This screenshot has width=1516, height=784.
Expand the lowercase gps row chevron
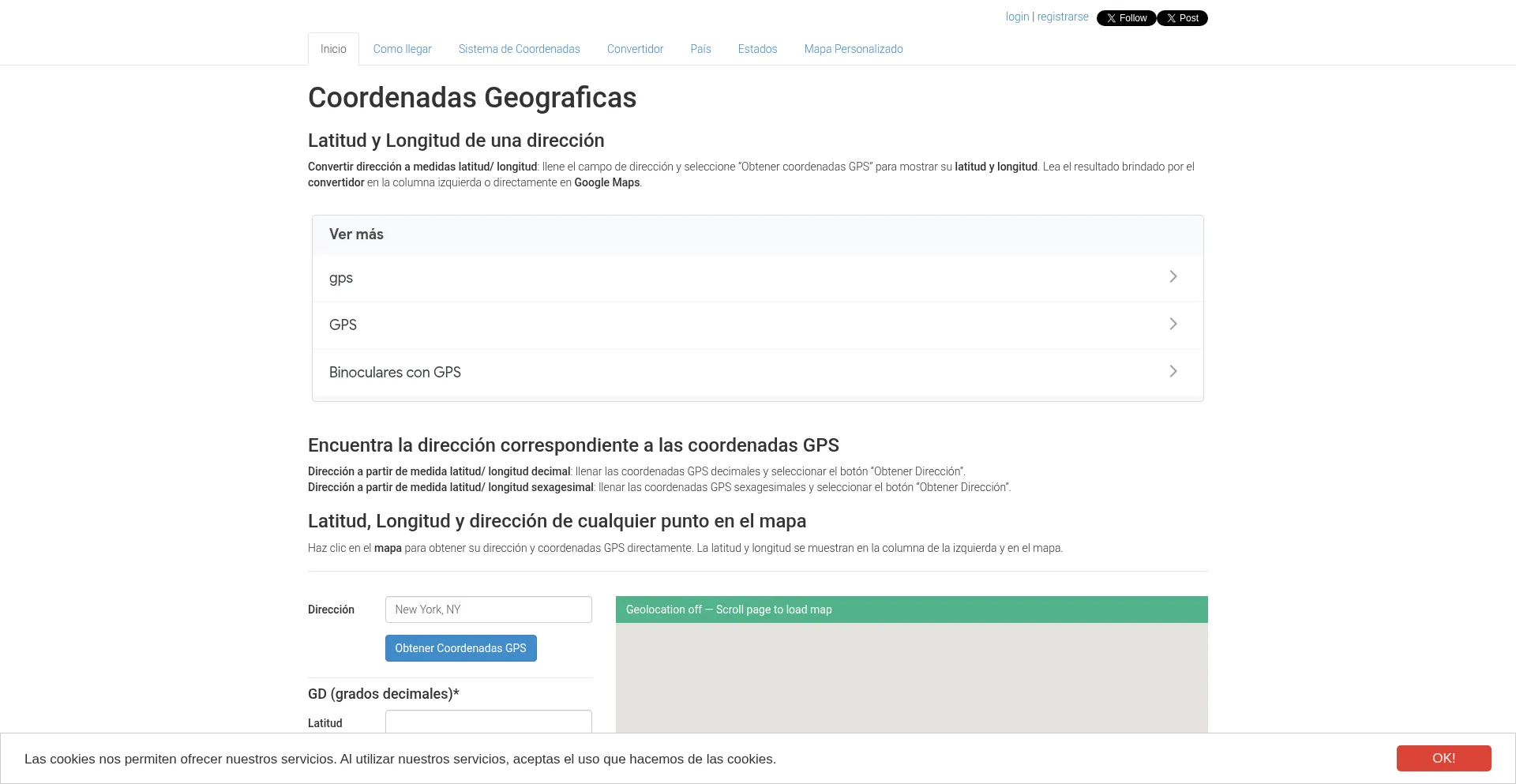point(1173,276)
